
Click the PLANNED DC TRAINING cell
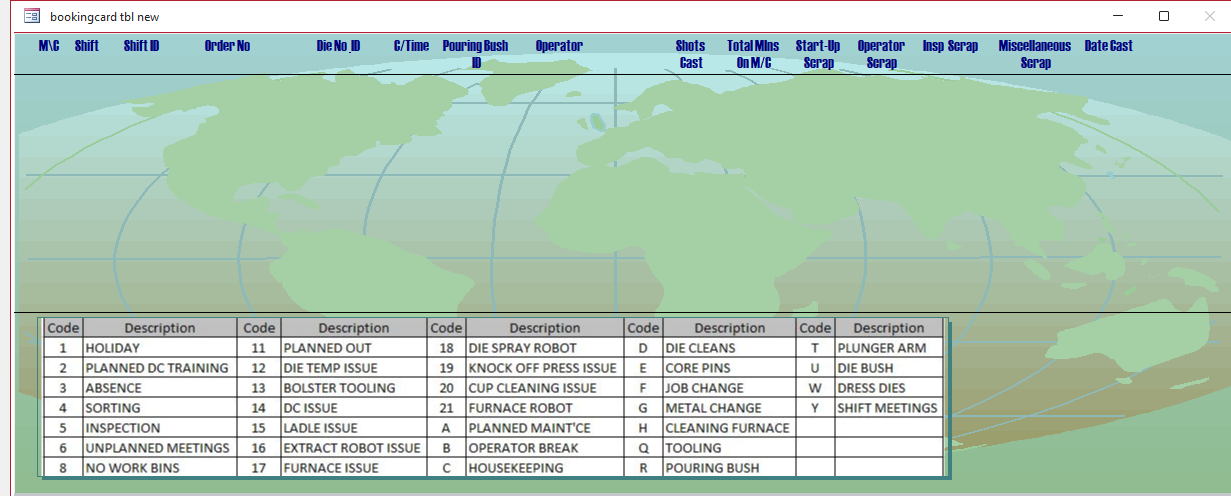point(160,368)
